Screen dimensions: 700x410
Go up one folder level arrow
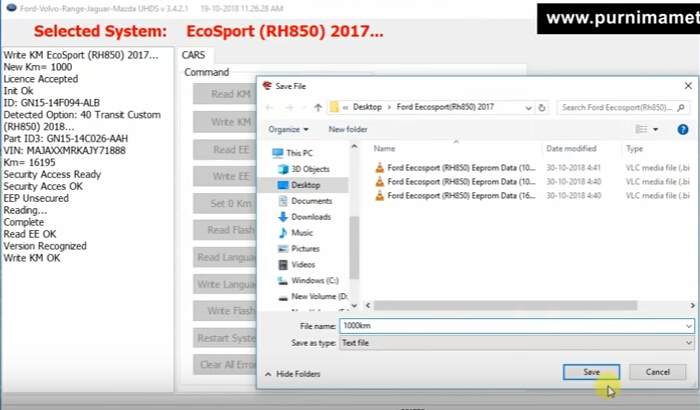(318, 108)
